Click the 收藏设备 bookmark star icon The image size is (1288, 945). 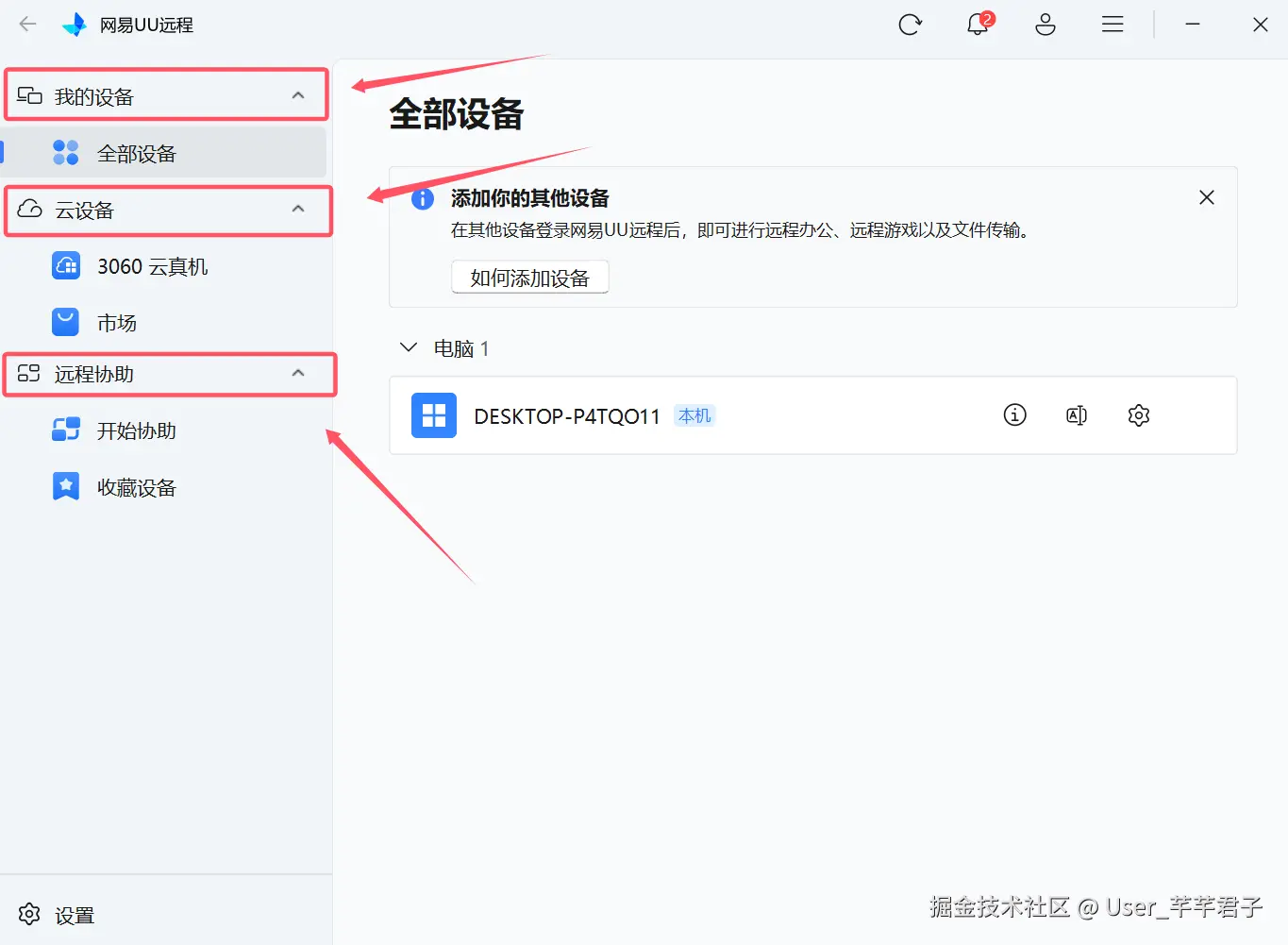click(66, 486)
